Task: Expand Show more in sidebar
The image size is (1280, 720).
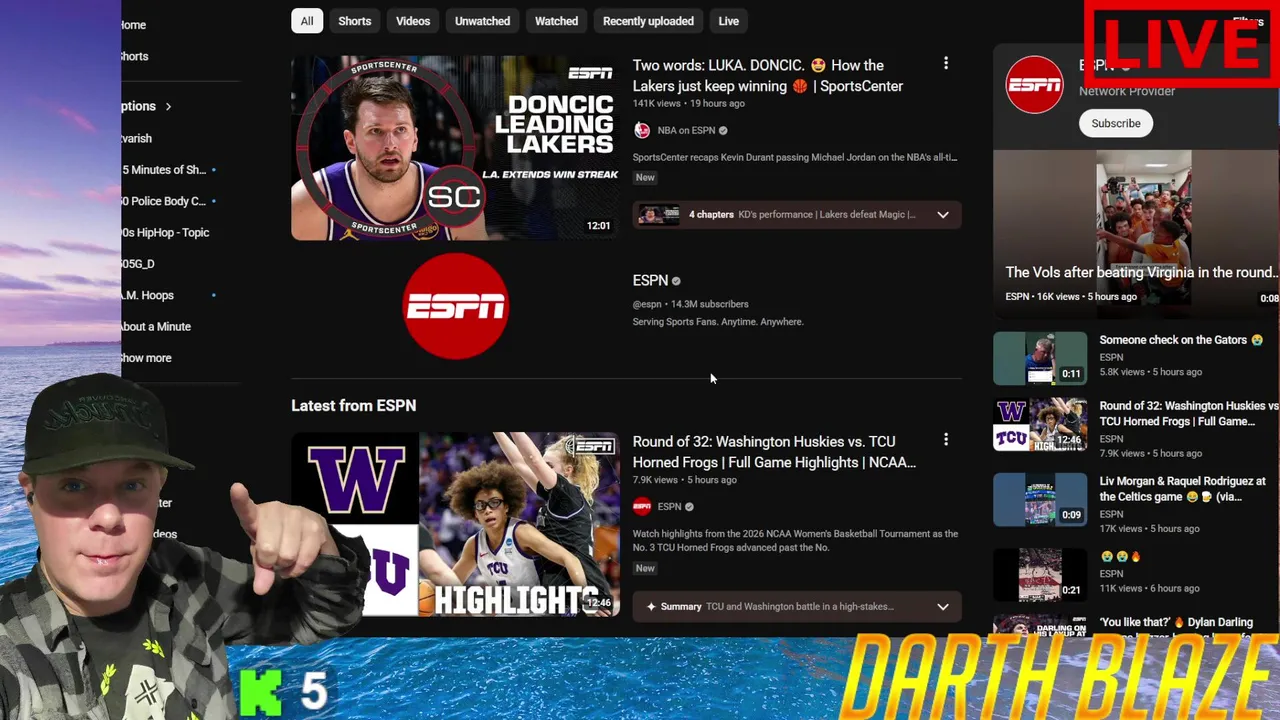Action: tap(146, 358)
